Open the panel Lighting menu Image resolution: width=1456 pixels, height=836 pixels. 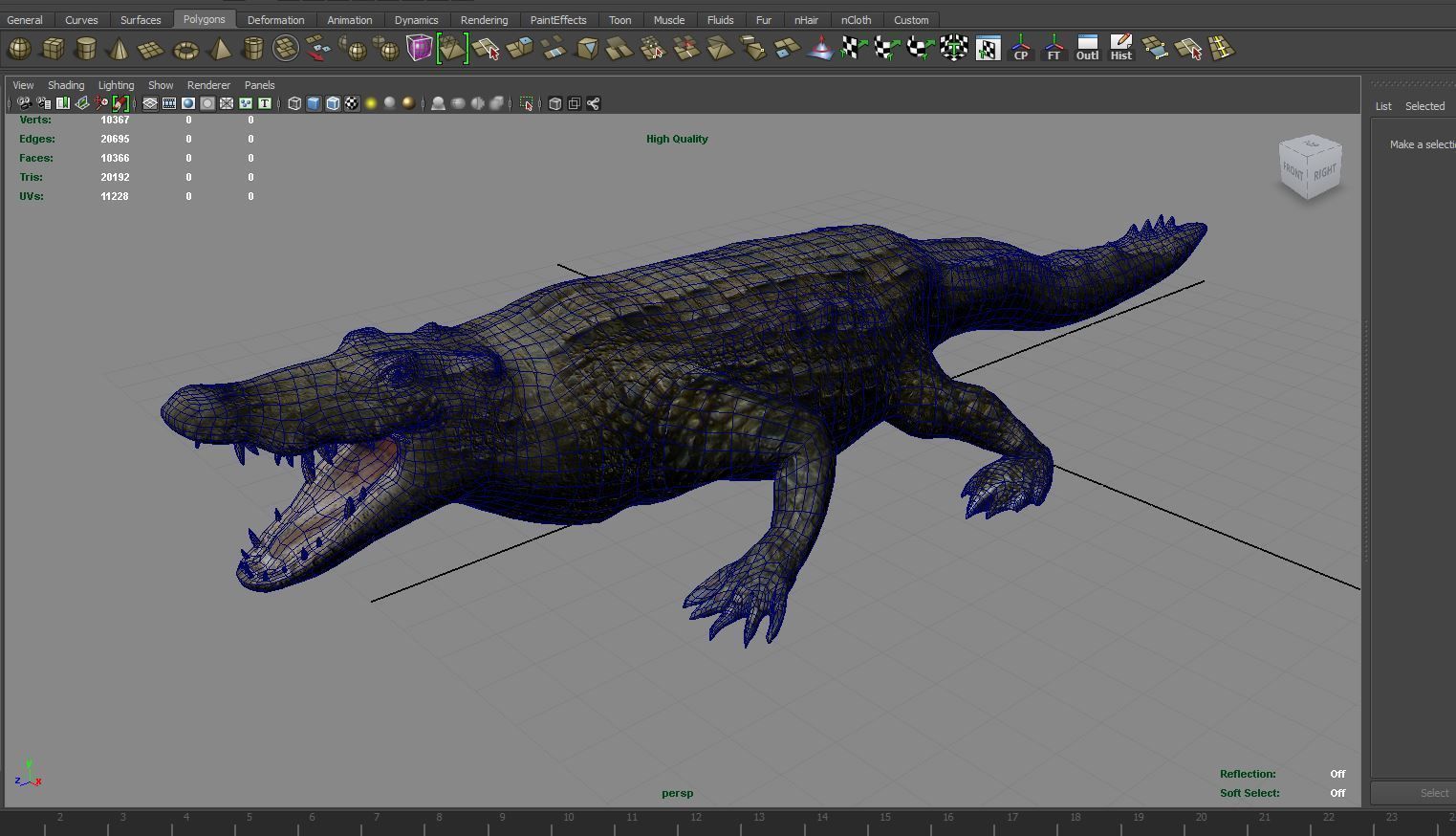tap(116, 85)
